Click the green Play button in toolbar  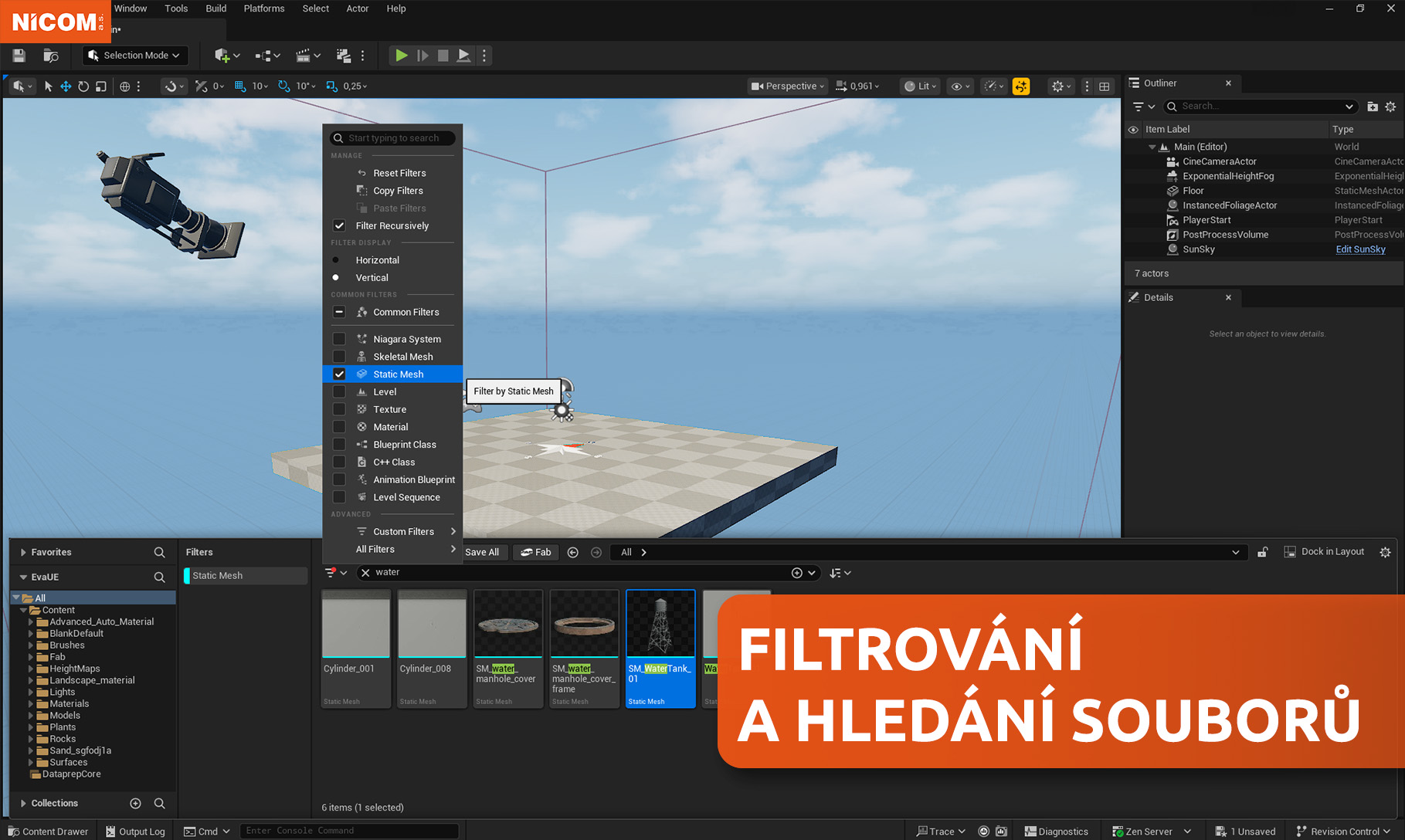[401, 56]
